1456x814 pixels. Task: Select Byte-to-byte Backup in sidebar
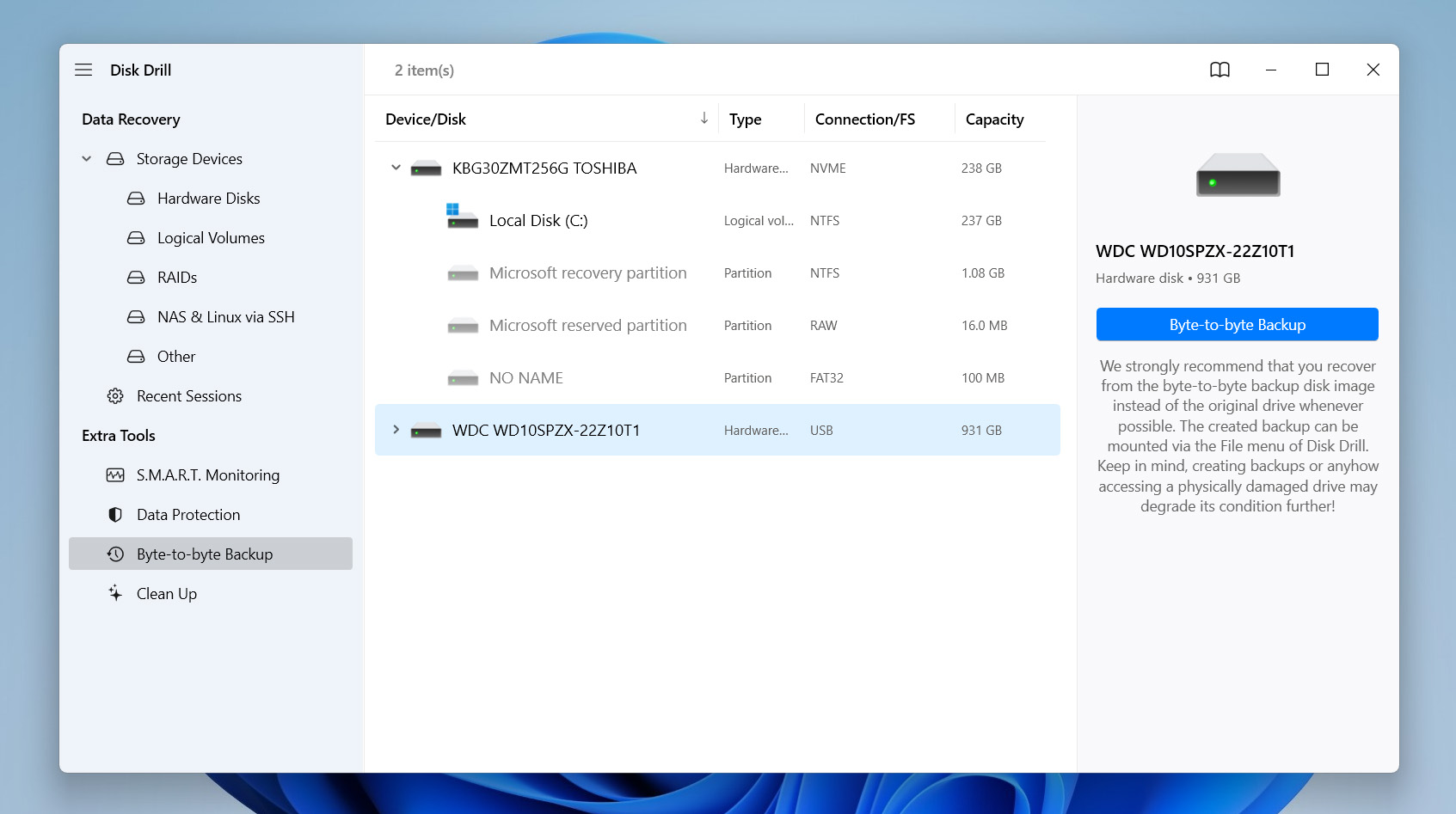pyautogui.click(x=211, y=554)
